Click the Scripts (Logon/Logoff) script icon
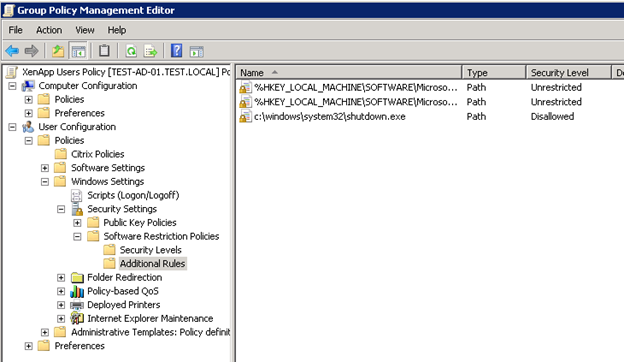Viewport: 624px width, 362px height. [76, 195]
